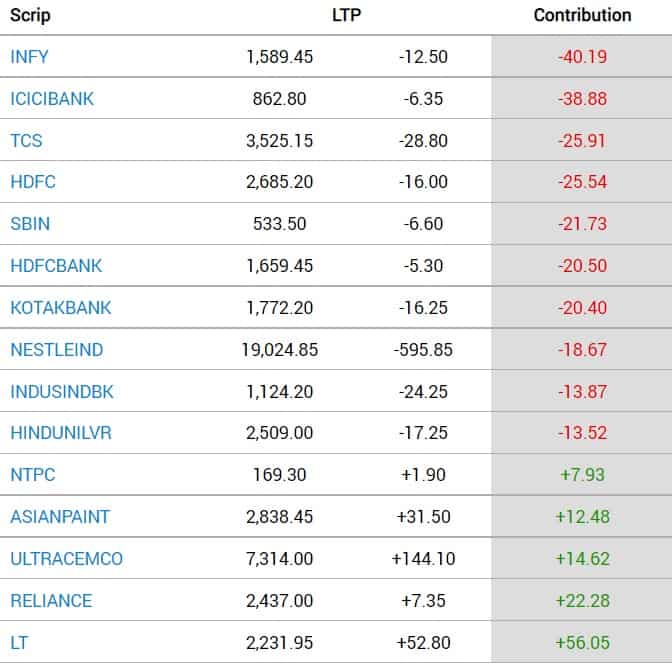Open the HDFCBANK scrip link

[x=56, y=266]
